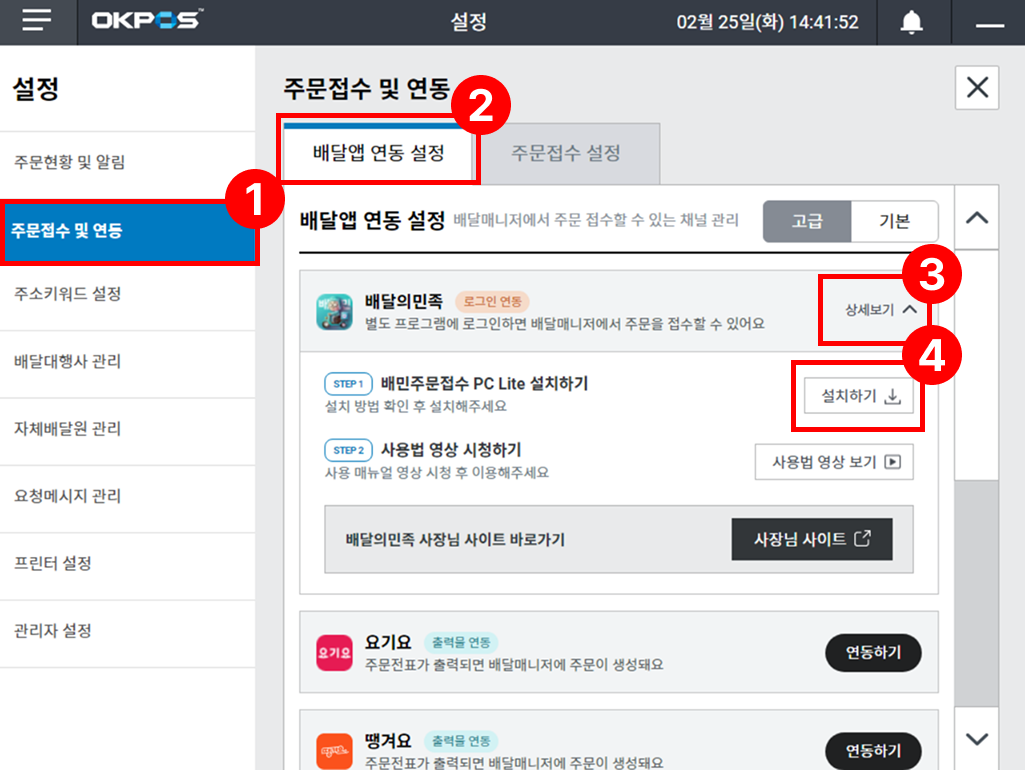The height and width of the screenshot is (770, 1025).
Task: Click 사용법 영상 보기 button
Action: pos(834,462)
